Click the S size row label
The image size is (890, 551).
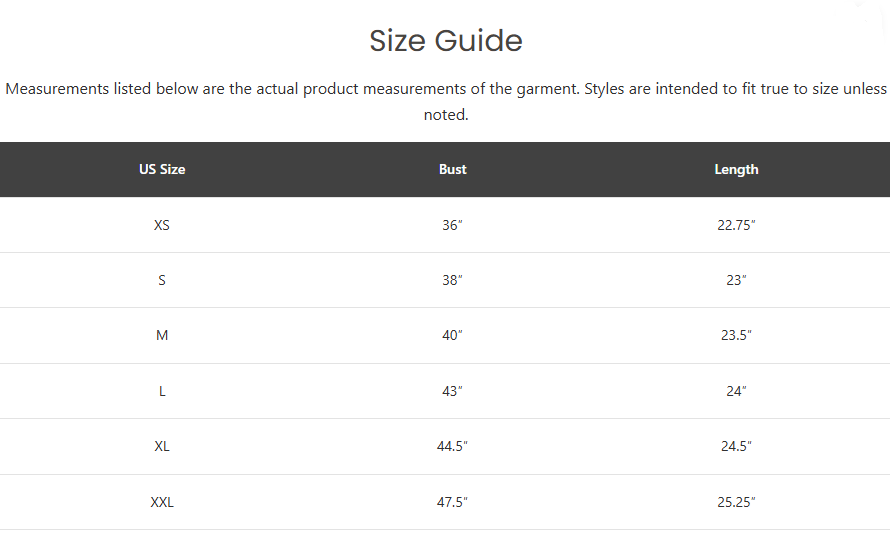162,280
